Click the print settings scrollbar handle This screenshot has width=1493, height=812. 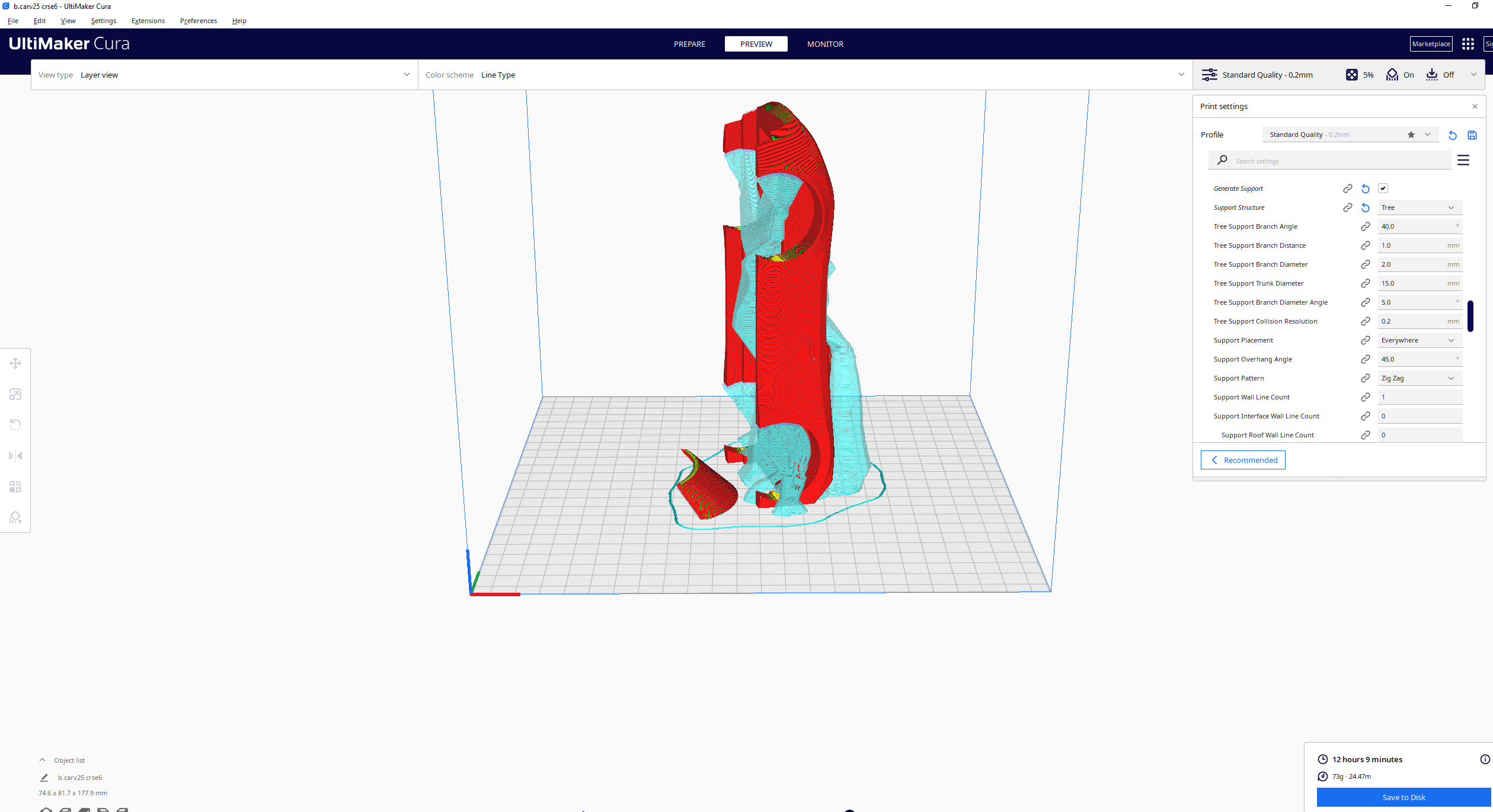[x=1470, y=316]
